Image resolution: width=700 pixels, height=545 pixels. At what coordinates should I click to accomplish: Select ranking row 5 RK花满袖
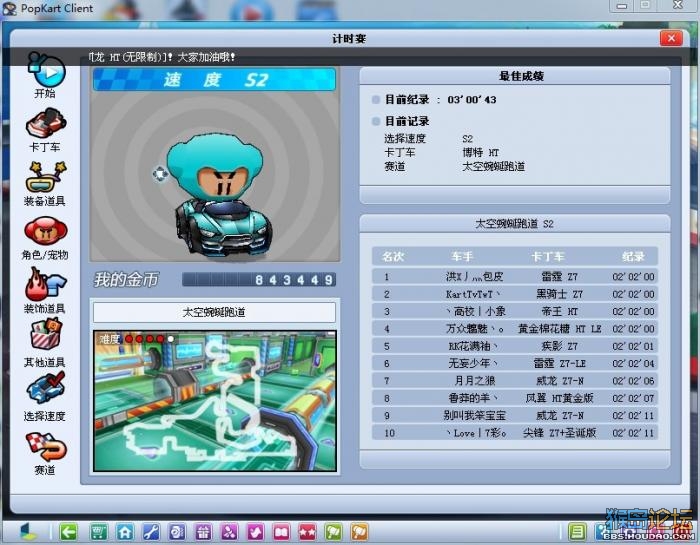tap(514, 346)
